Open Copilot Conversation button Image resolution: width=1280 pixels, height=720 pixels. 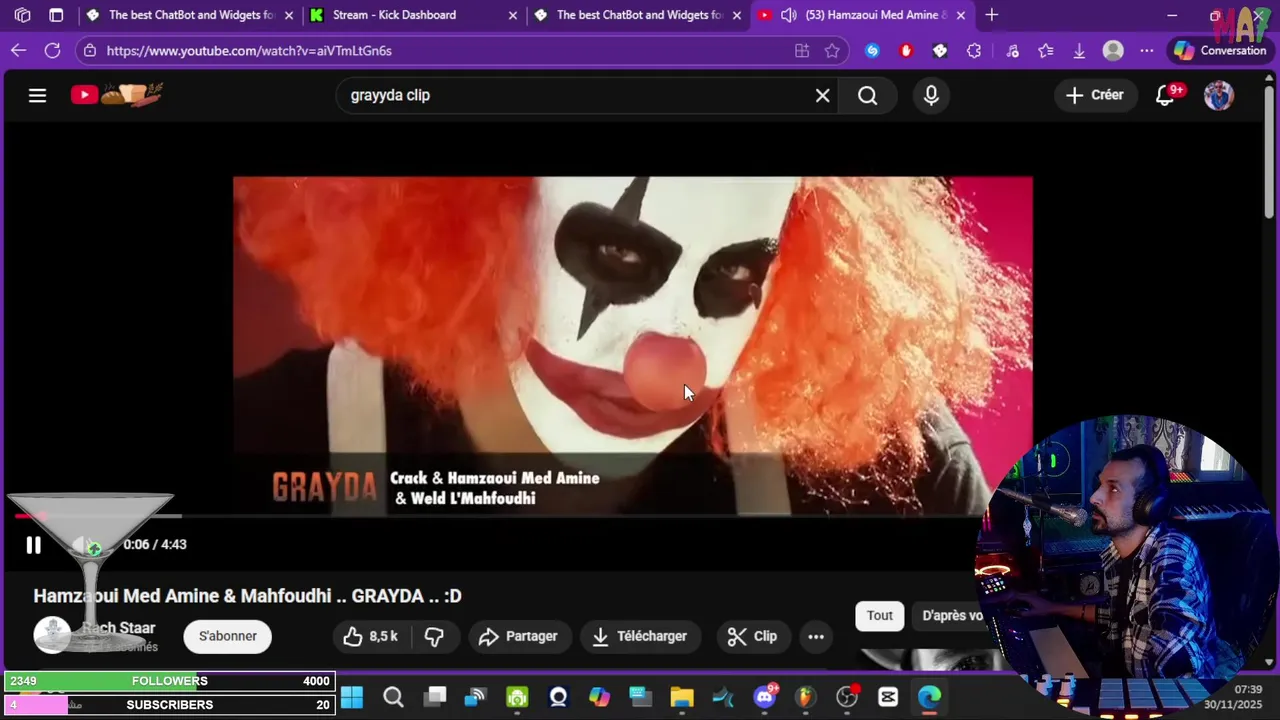coord(1220,50)
